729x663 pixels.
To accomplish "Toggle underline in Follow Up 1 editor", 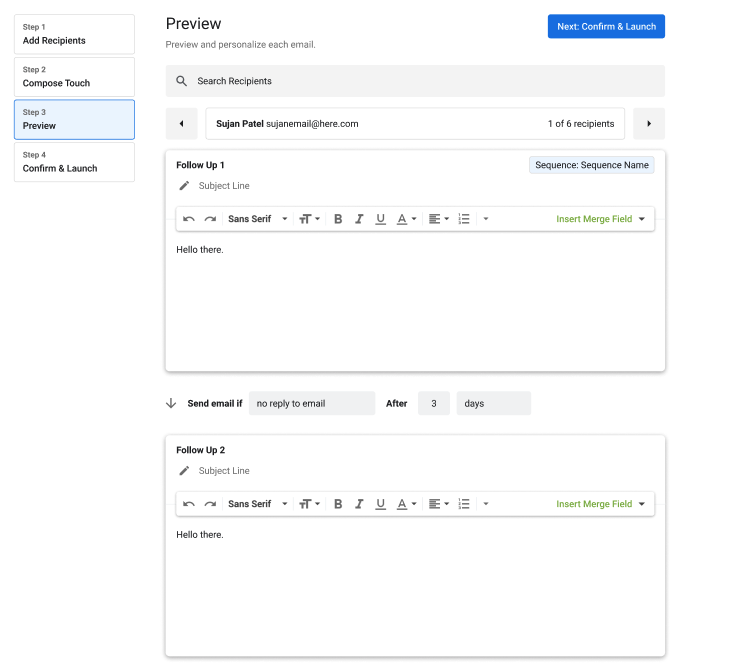I will [380, 219].
